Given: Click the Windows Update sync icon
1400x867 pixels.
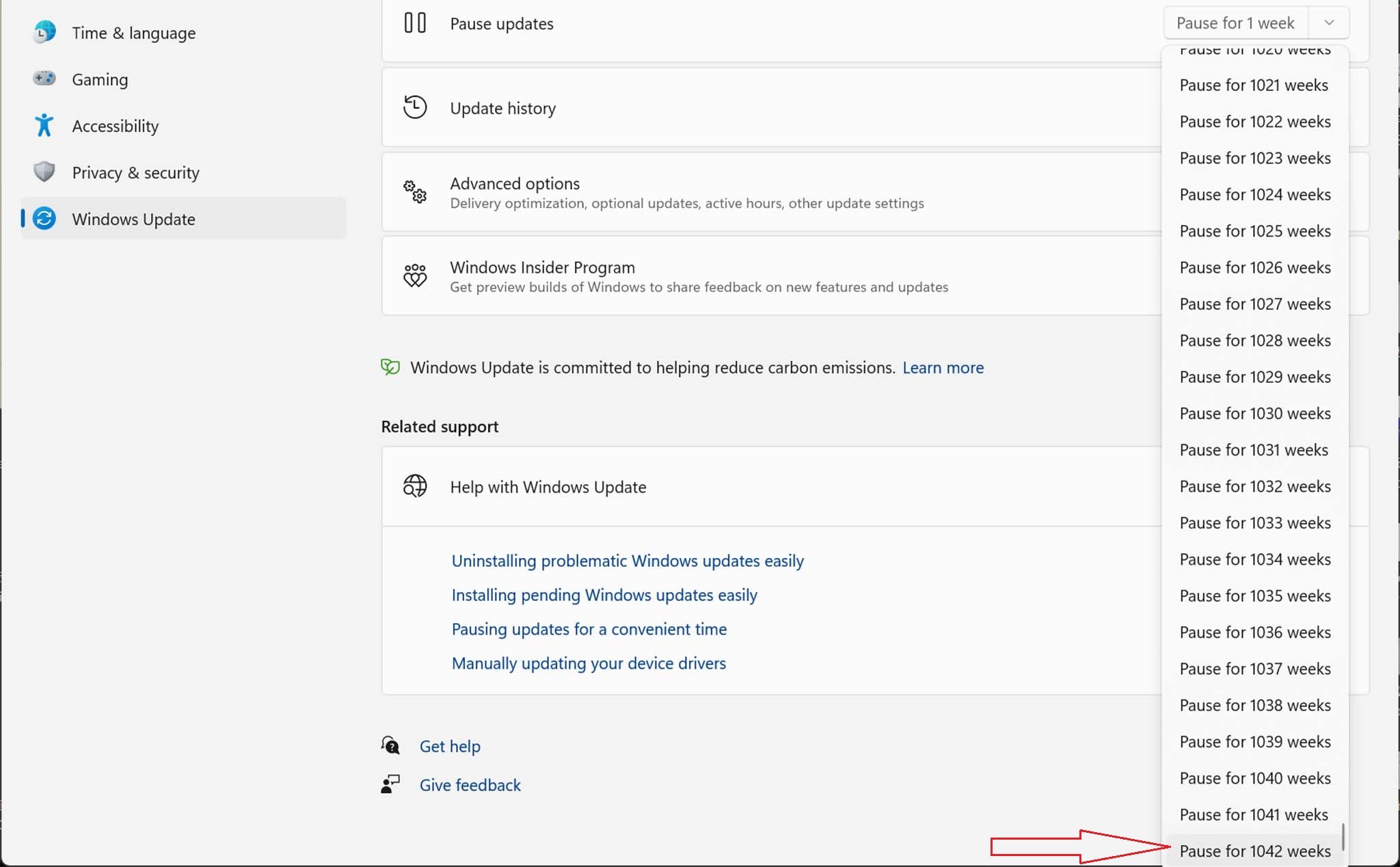Looking at the screenshot, I should [x=44, y=219].
